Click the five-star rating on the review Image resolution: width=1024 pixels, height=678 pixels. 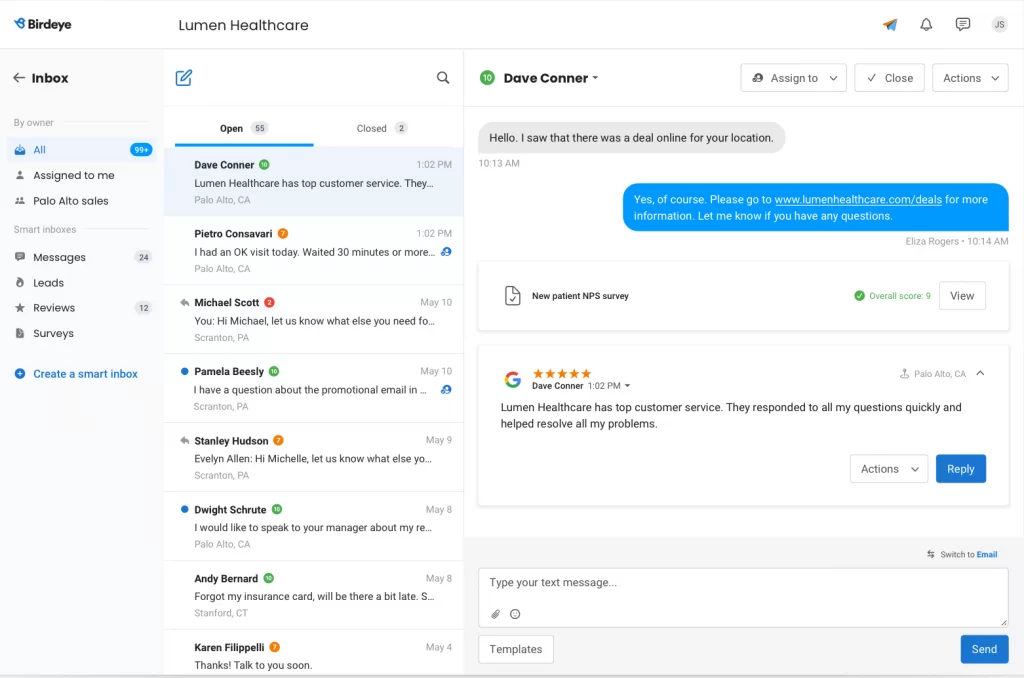point(562,374)
